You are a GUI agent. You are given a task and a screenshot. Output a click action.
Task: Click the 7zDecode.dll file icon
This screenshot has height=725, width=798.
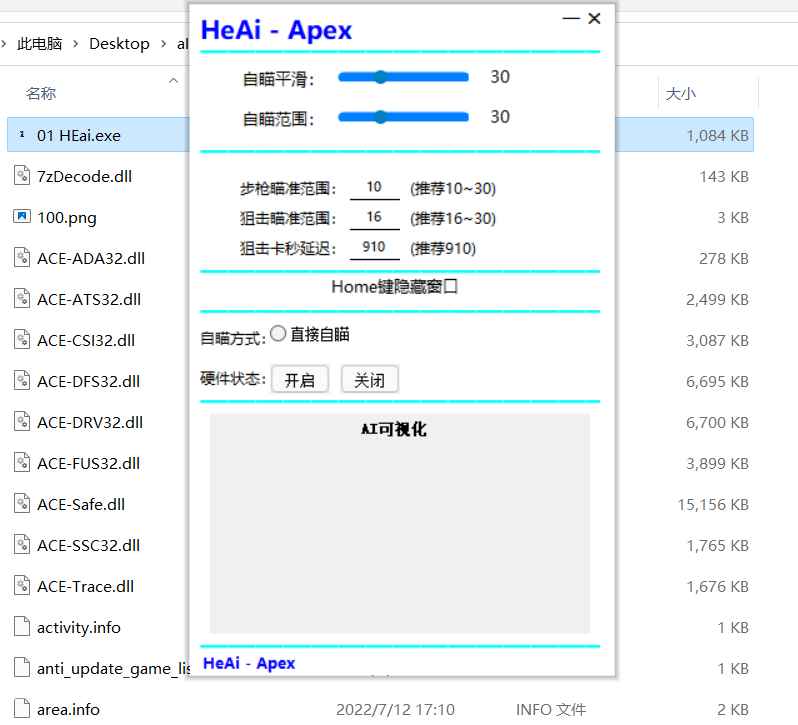tap(21, 176)
